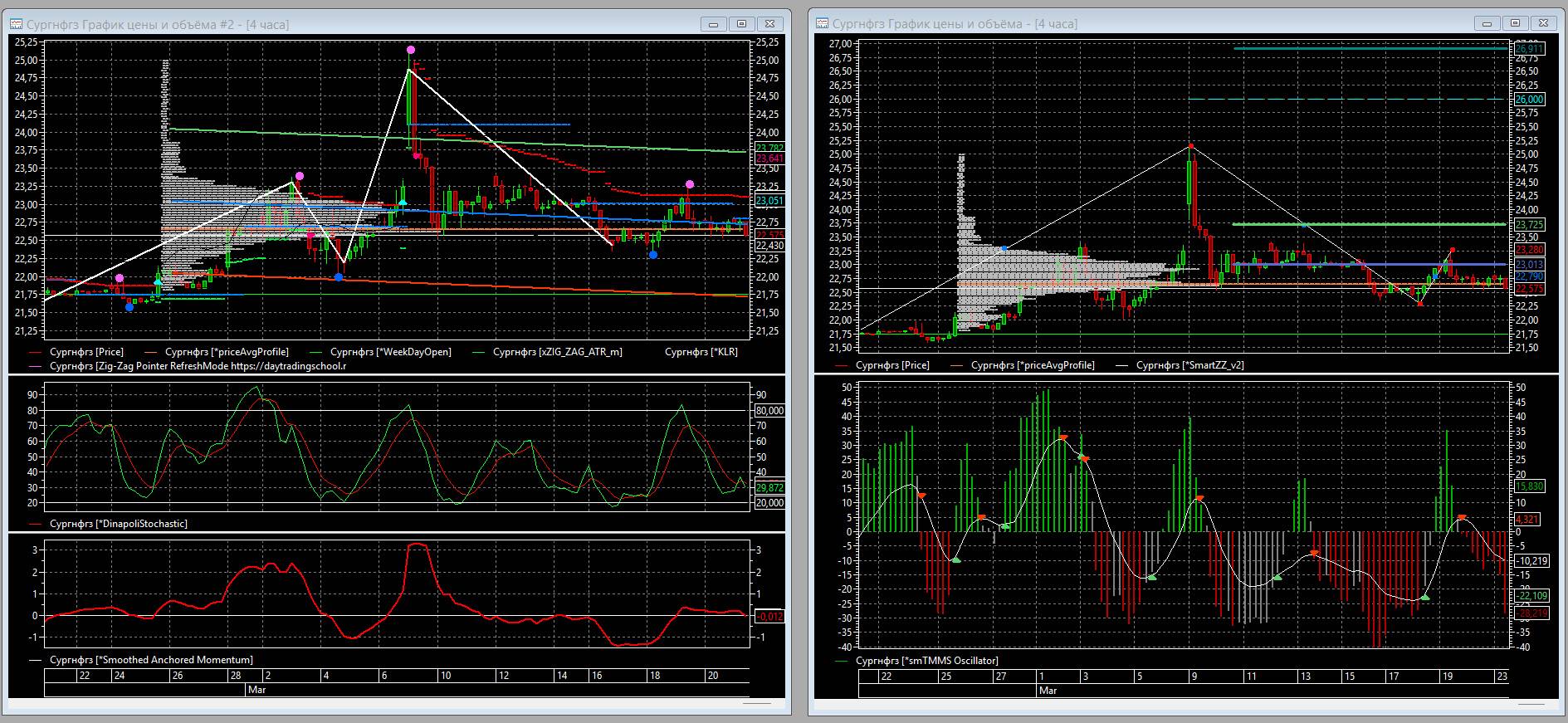Click the Mar month label on left time axis

(256, 690)
